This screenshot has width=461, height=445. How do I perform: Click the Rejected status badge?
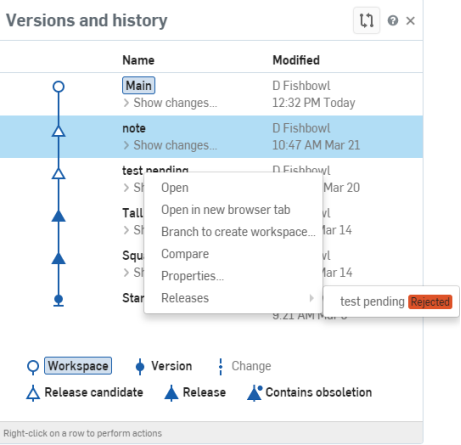430,302
